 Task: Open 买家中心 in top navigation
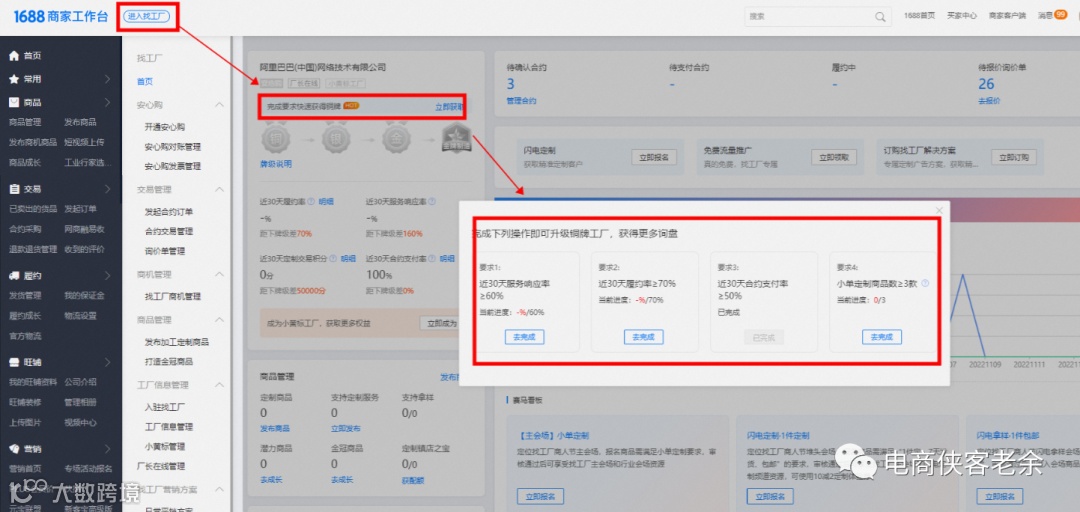tap(962, 15)
